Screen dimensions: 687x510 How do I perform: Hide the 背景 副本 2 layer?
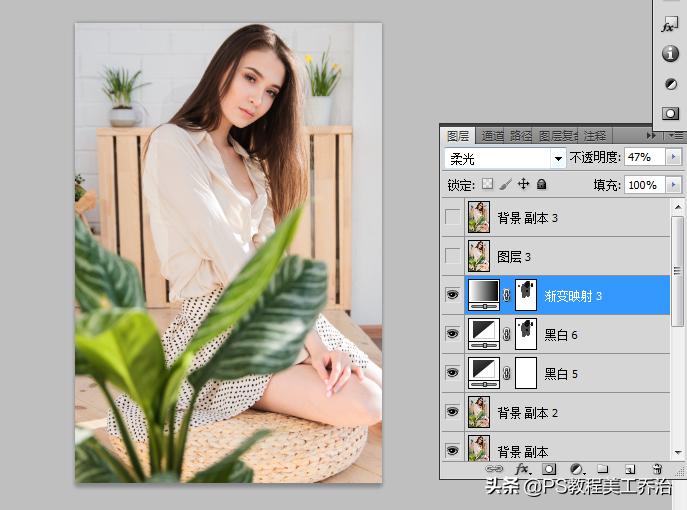click(453, 412)
